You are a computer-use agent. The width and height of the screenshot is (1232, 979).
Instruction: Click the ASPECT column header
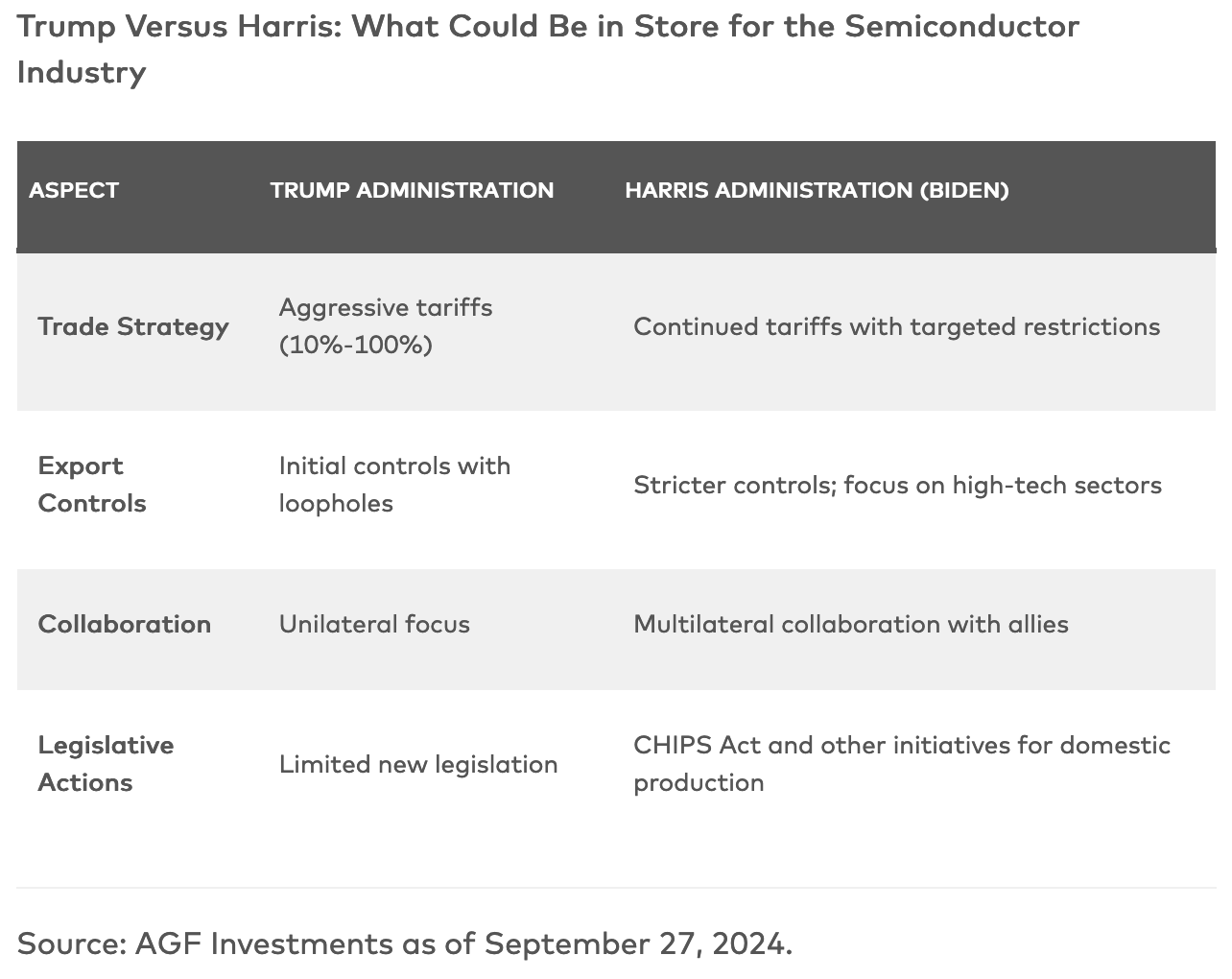(x=74, y=190)
